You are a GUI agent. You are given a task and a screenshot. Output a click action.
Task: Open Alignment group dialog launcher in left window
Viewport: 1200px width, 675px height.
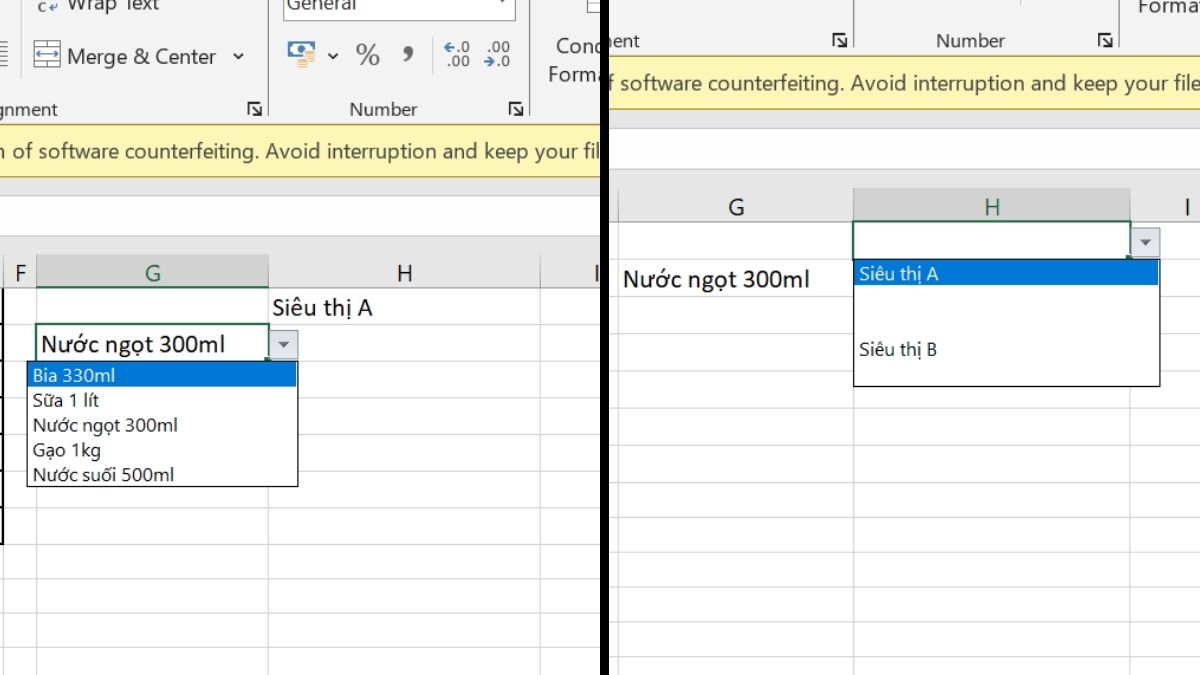[254, 109]
